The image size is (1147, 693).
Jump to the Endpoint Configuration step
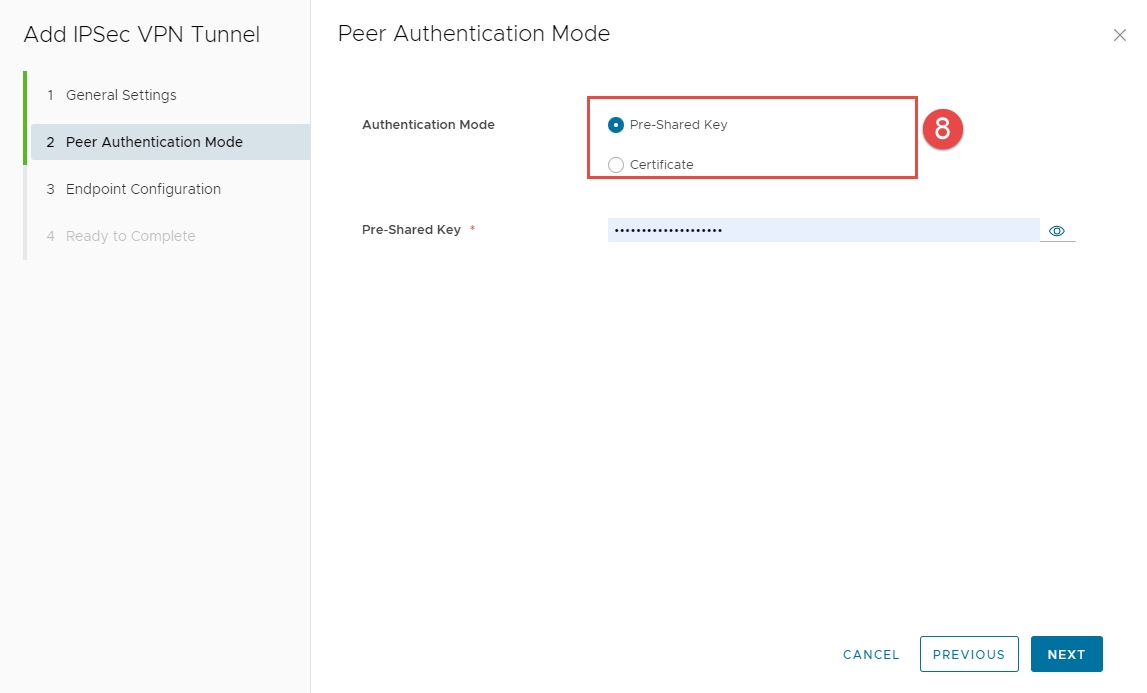pyautogui.click(x=143, y=189)
